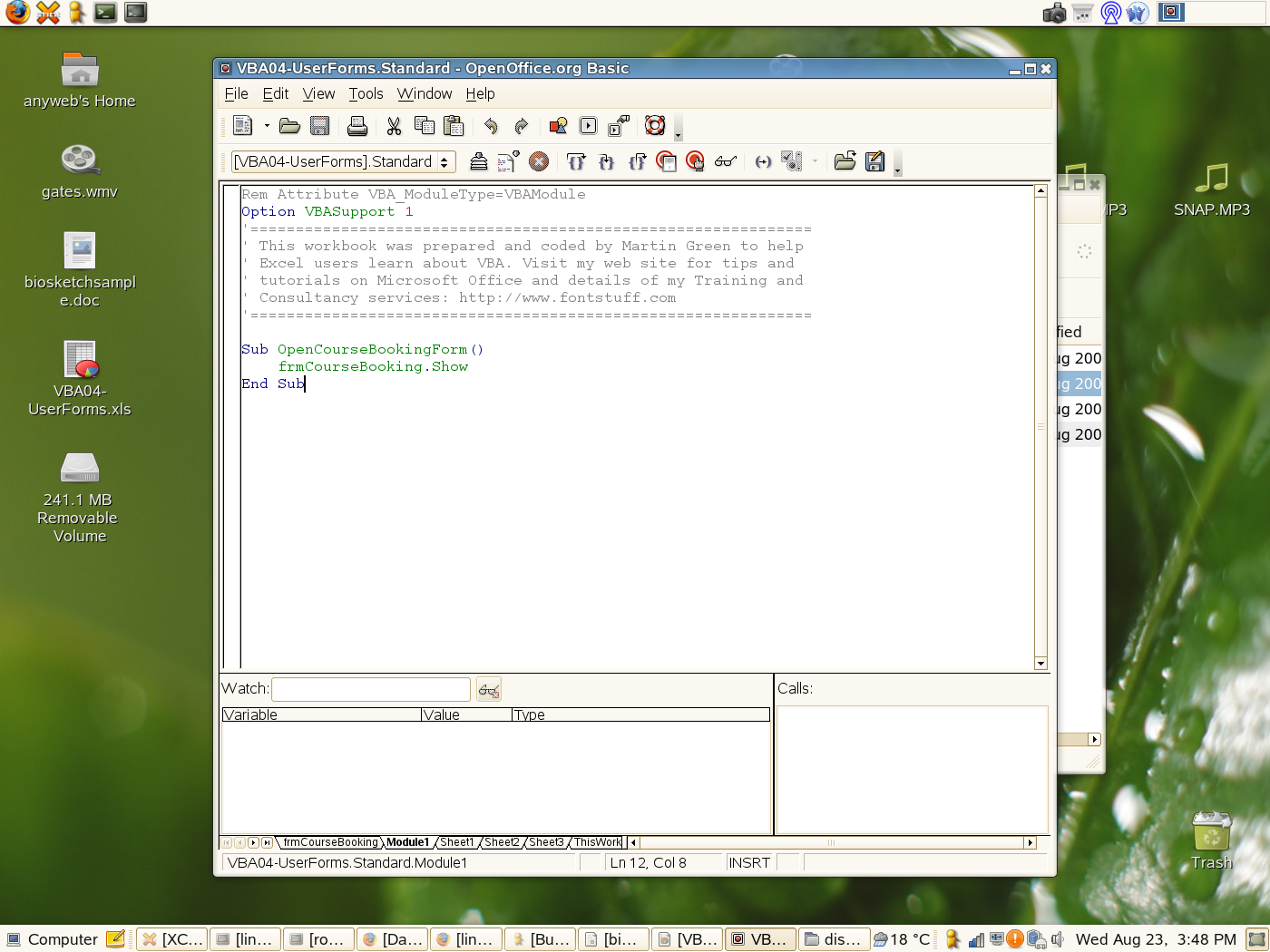Click Save BASIC disk icon

pos(874,161)
